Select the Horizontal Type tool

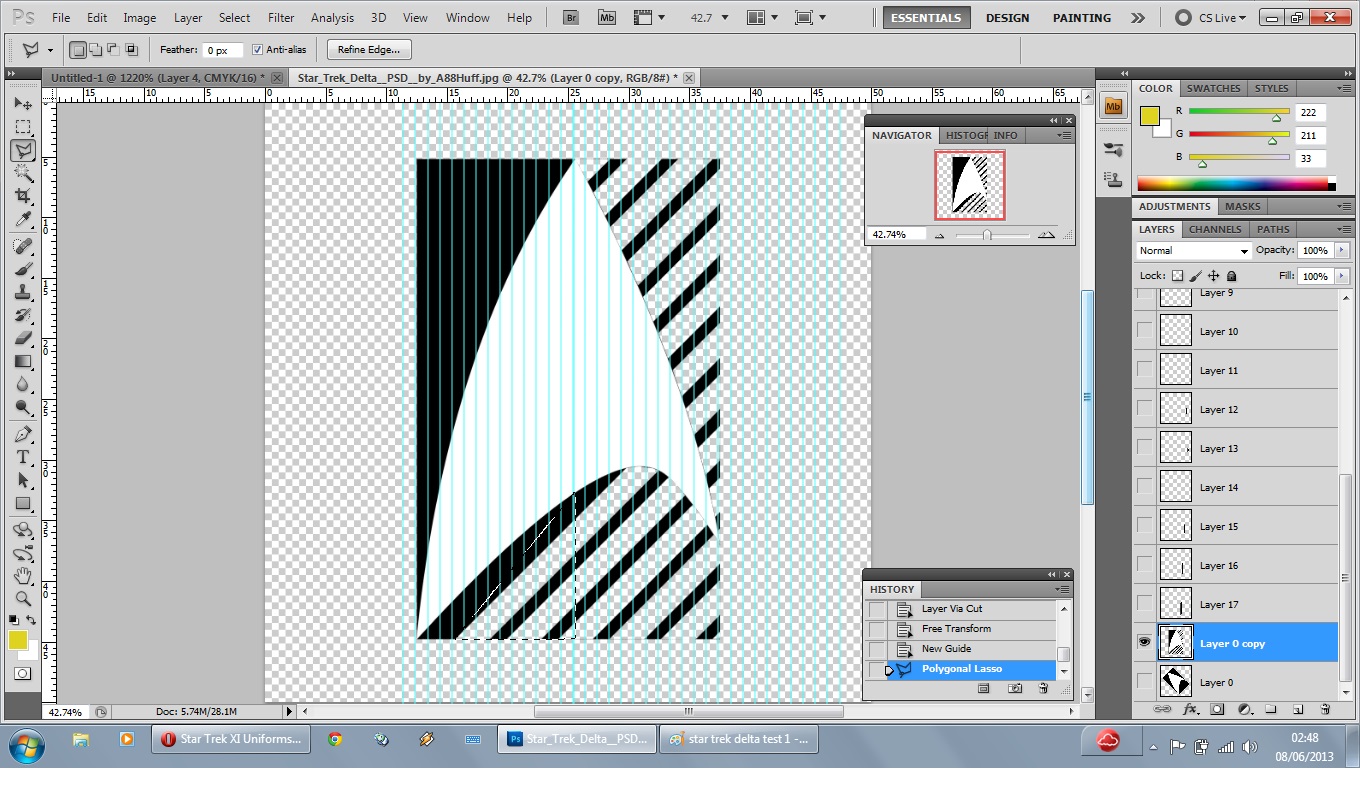pyautogui.click(x=23, y=457)
